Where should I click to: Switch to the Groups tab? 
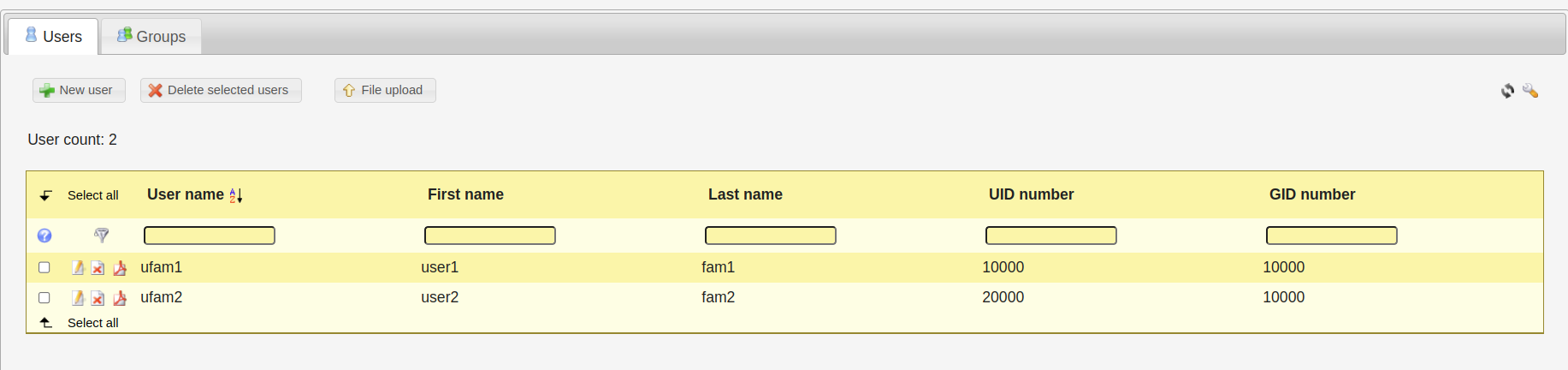point(151,36)
